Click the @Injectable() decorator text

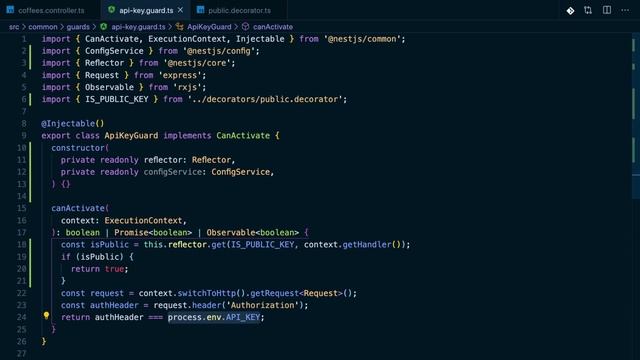(73, 124)
